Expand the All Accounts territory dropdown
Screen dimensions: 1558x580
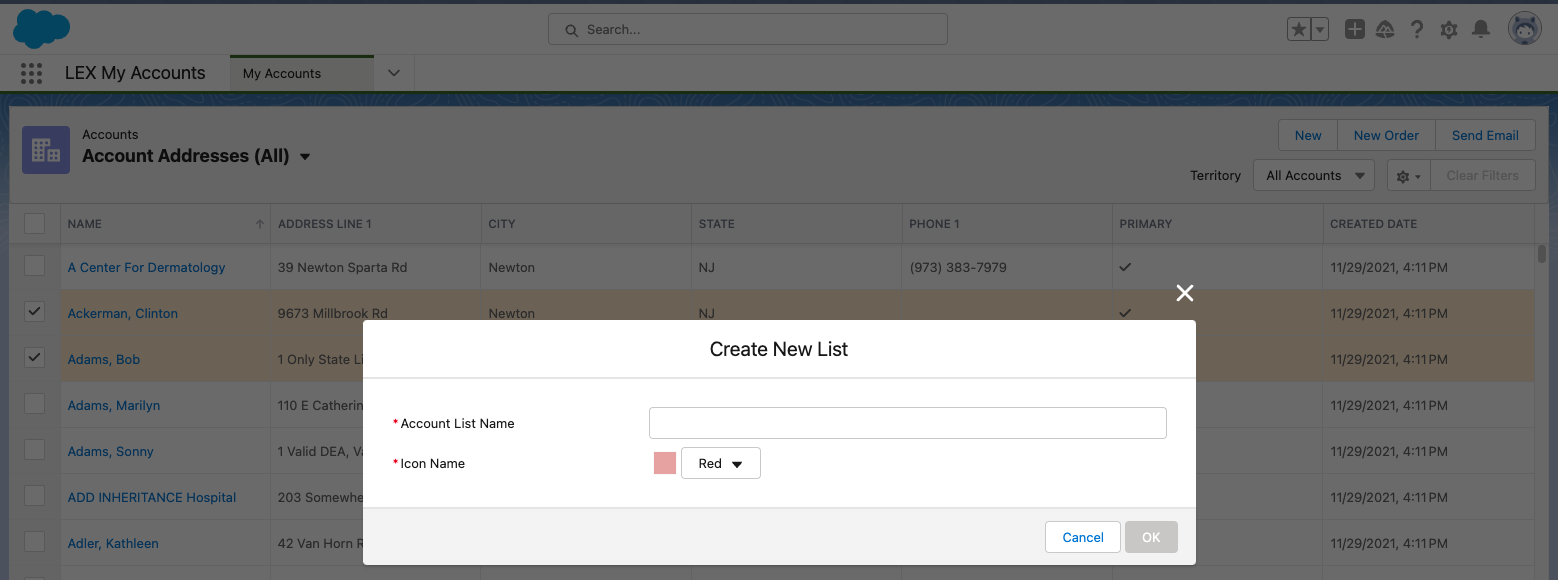pos(1313,176)
